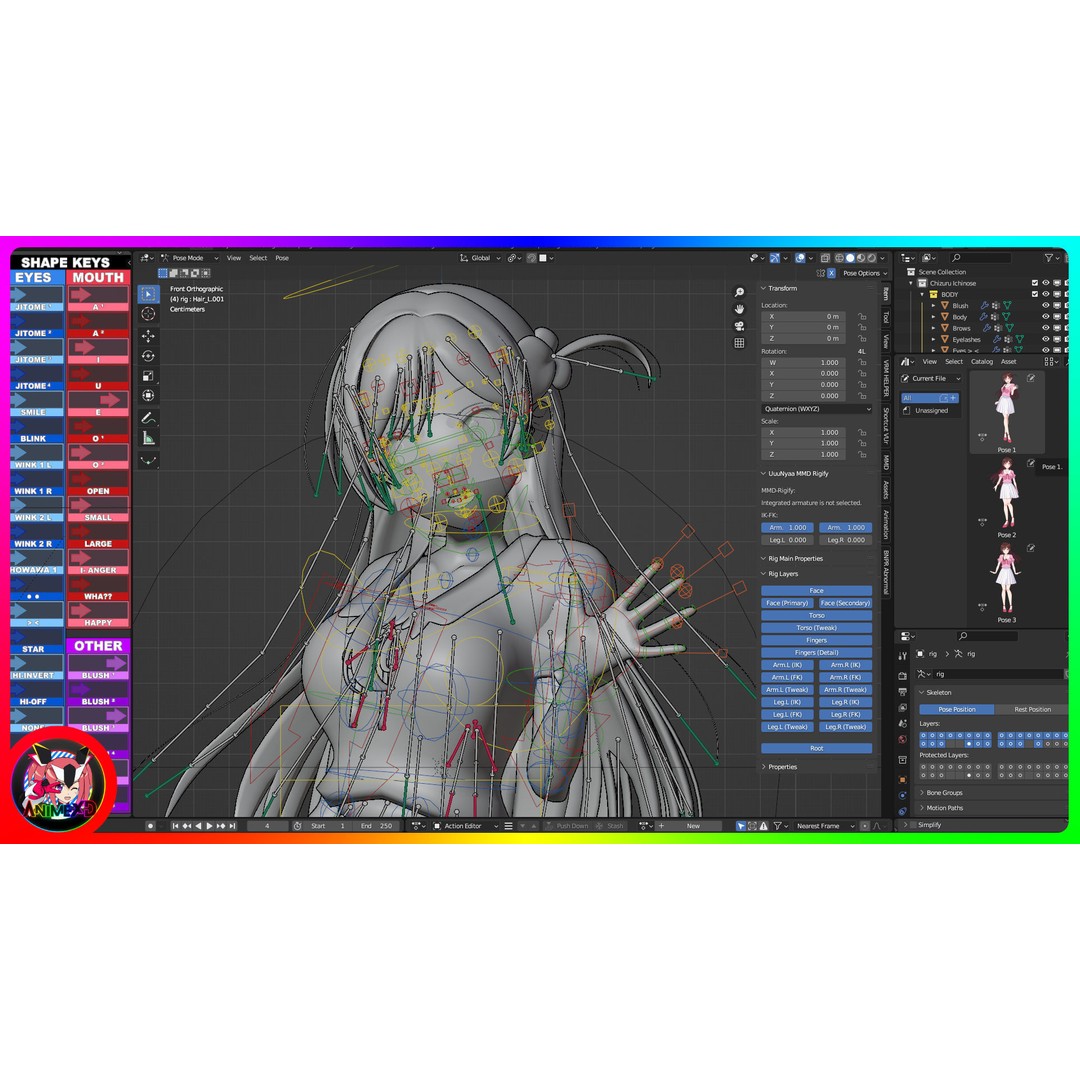Switch to the VRM HELPER sidebar tab

886,378
